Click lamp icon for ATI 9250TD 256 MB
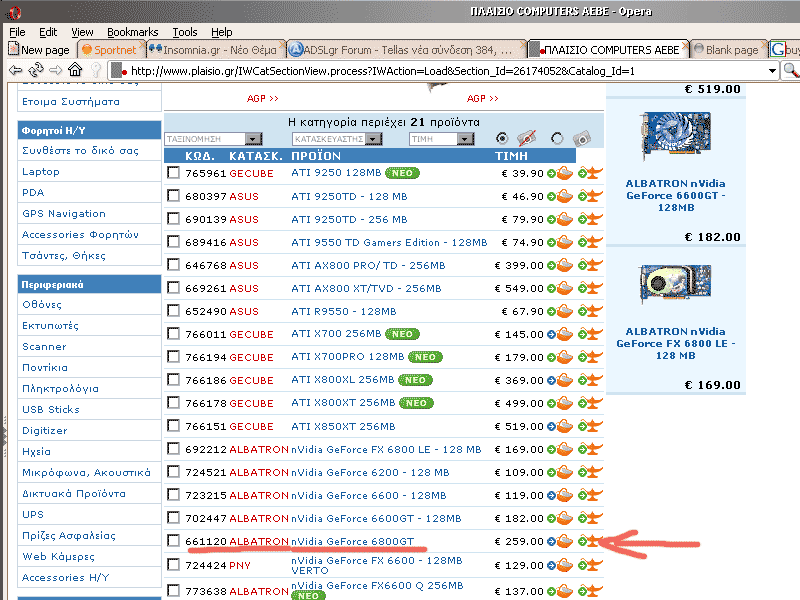This screenshot has height=600, width=800. pyautogui.click(x=590, y=219)
